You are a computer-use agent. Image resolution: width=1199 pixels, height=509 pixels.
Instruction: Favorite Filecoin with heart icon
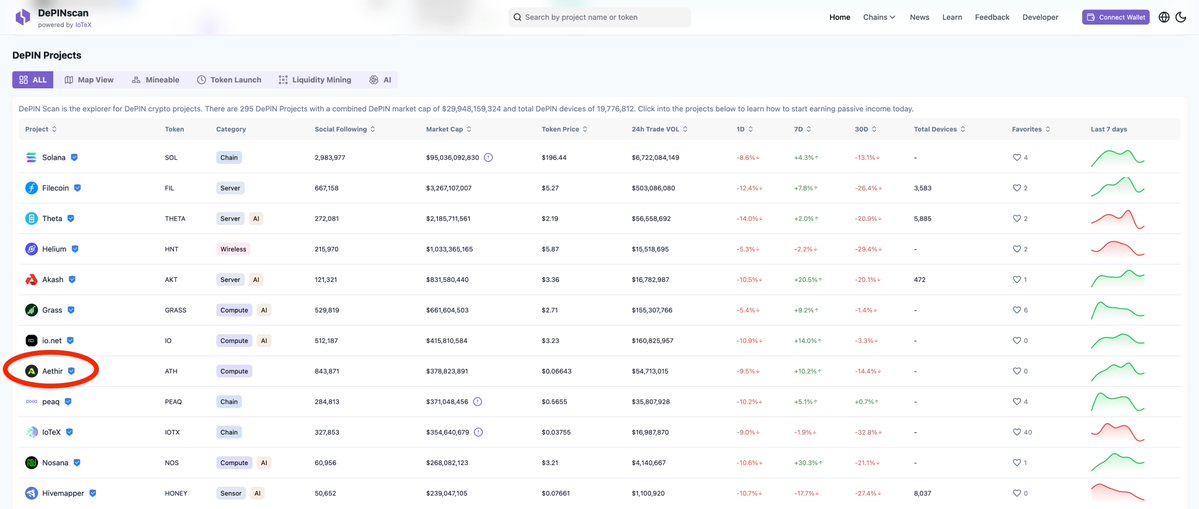click(1017, 188)
